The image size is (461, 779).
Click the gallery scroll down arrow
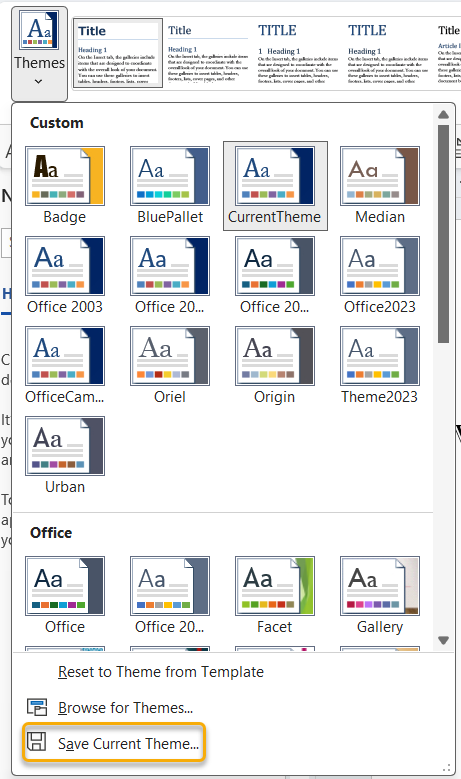point(444,640)
